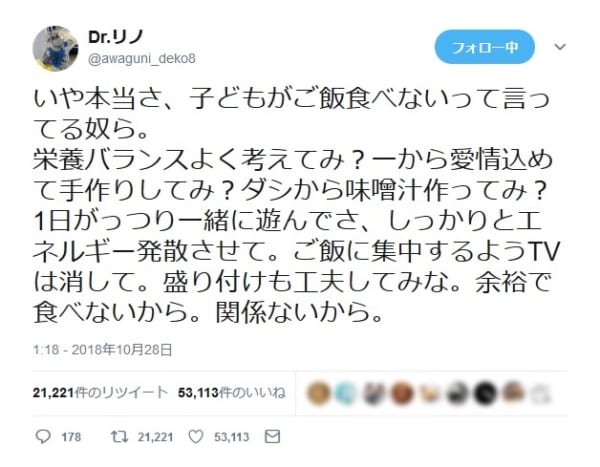Like the tweet with heart icon
The height and width of the screenshot is (467, 600).
pyautogui.click(x=196, y=437)
